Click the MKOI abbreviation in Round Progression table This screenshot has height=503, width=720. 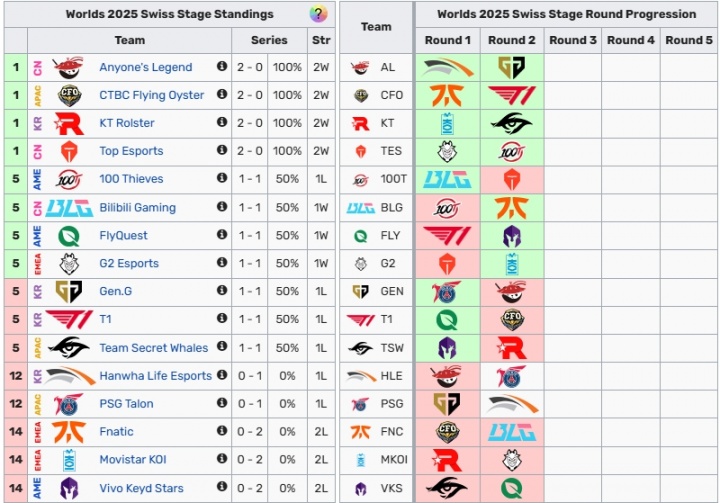coord(392,460)
